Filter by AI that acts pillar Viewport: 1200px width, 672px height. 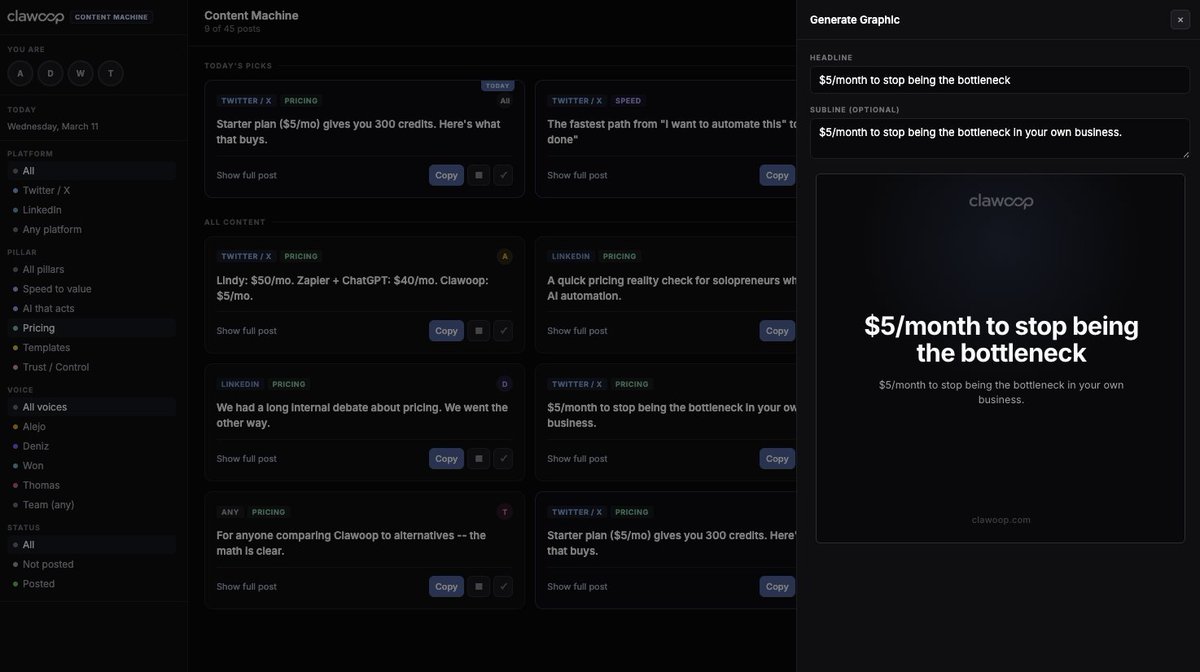click(x=92, y=308)
